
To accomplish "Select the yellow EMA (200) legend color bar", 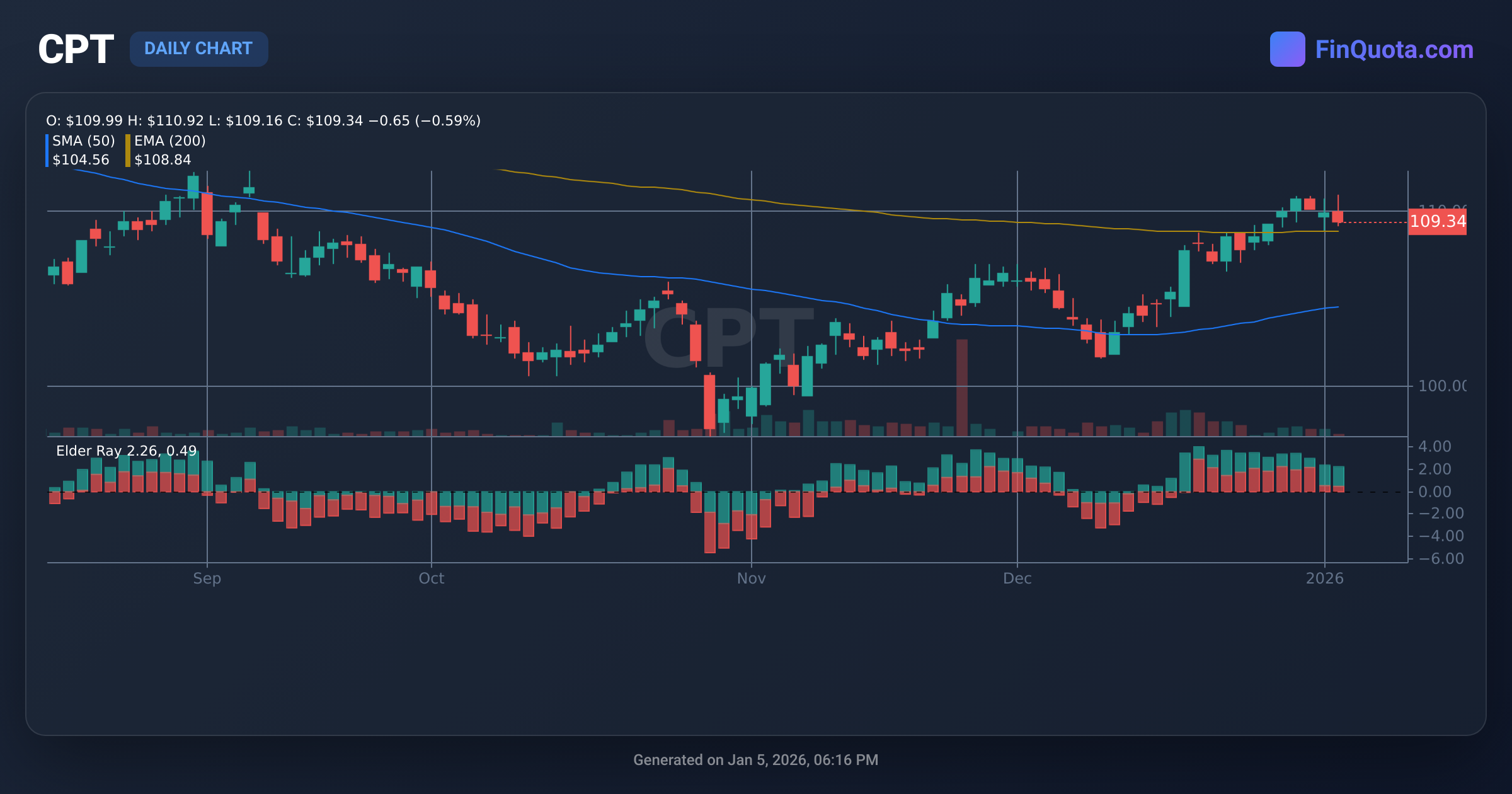I will pyautogui.click(x=127, y=151).
